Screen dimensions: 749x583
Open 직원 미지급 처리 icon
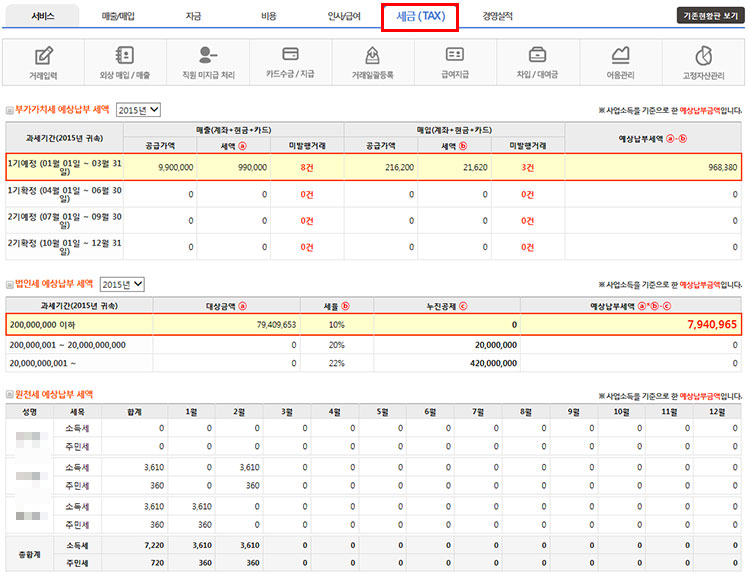(x=208, y=56)
